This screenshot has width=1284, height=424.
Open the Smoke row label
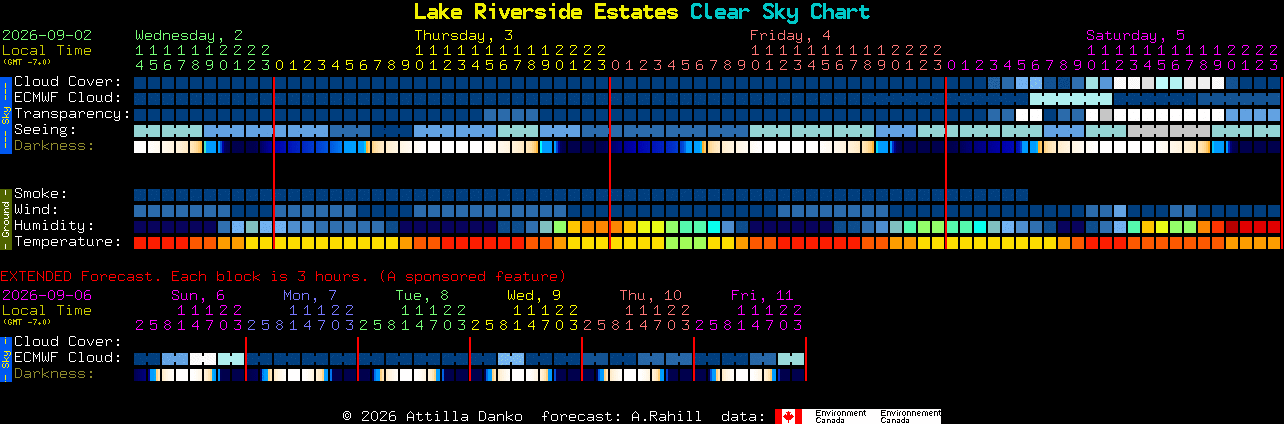point(40,193)
